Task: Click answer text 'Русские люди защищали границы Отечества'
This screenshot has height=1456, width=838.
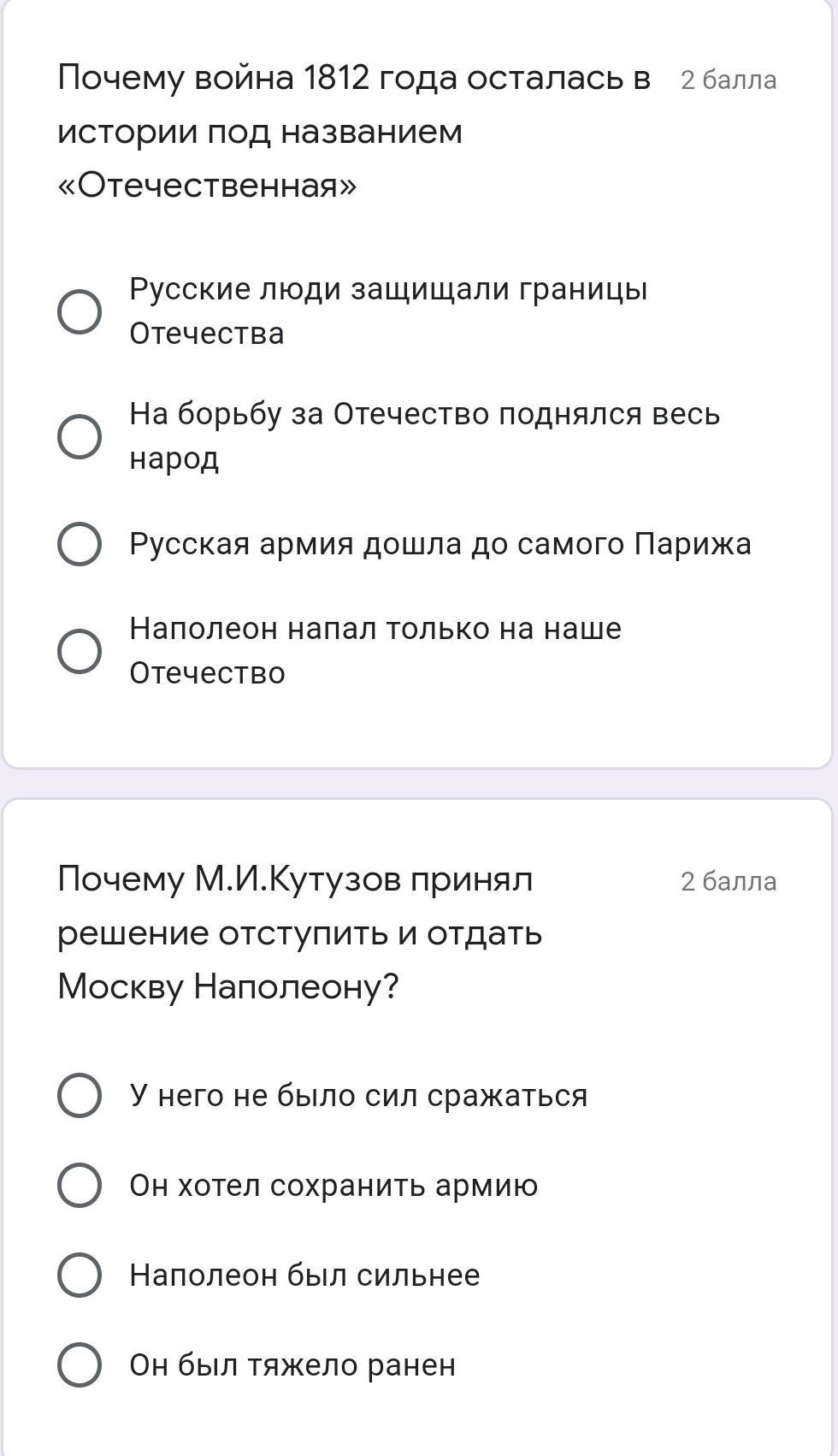Action: tap(388, 311)
